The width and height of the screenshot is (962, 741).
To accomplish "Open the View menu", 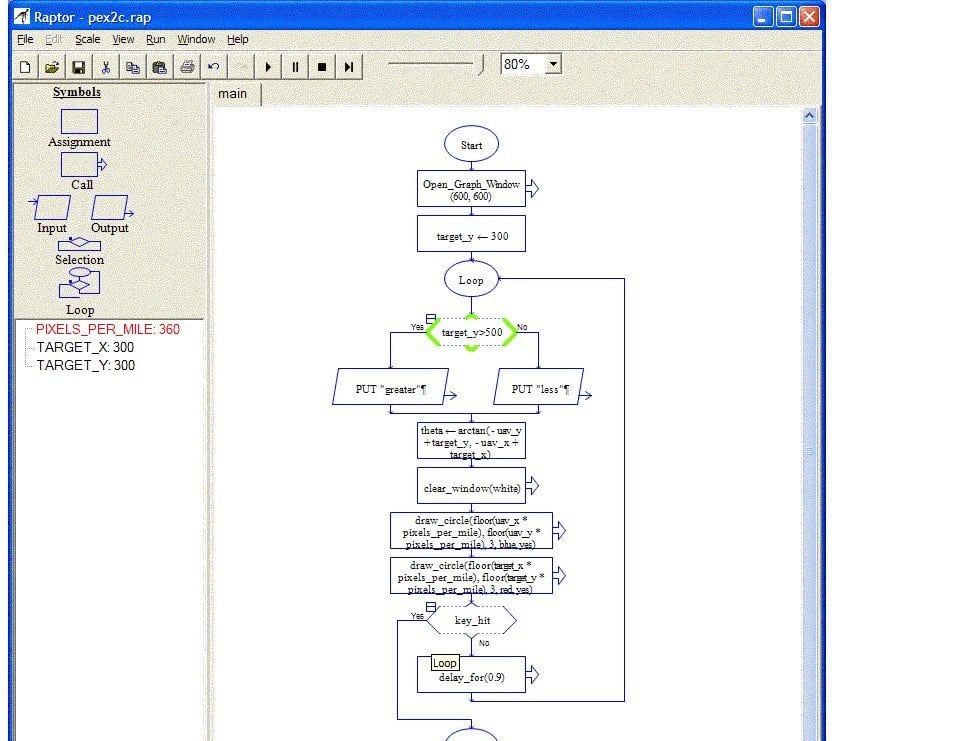I will [123, 39].
